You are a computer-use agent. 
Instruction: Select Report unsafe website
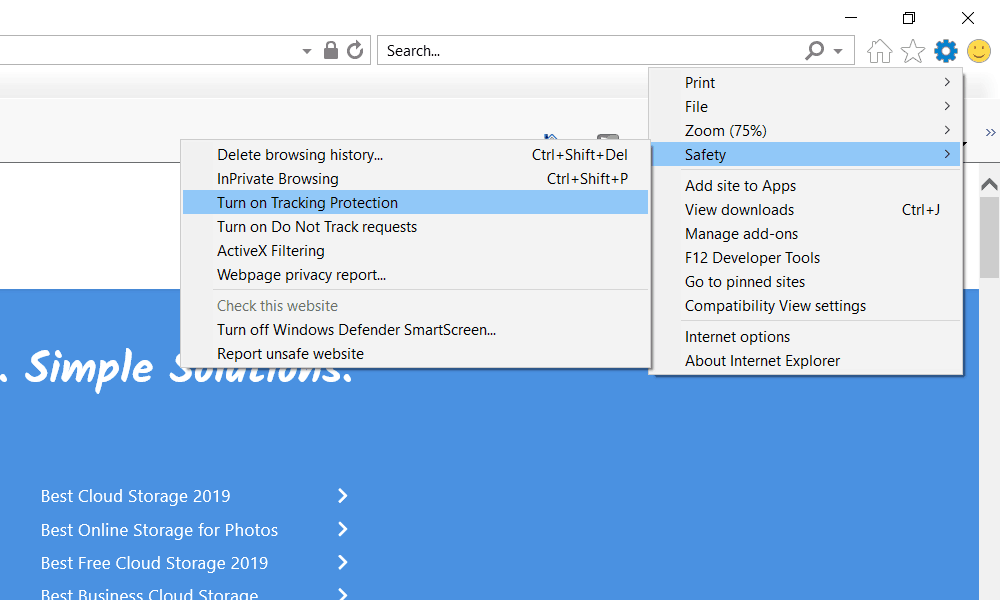(x=415, y=354)
